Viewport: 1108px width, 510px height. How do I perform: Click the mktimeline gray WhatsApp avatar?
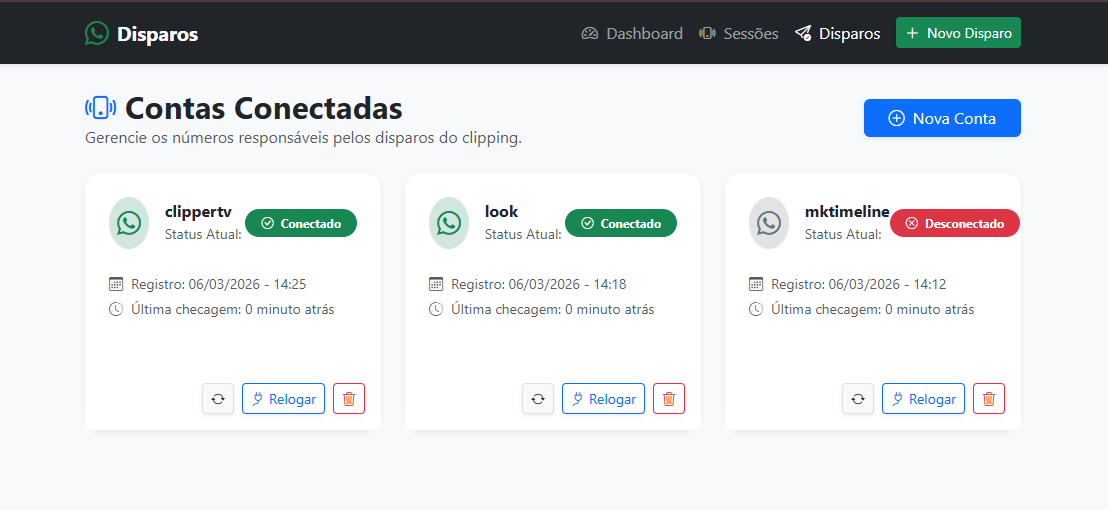[x=769, y=223]
